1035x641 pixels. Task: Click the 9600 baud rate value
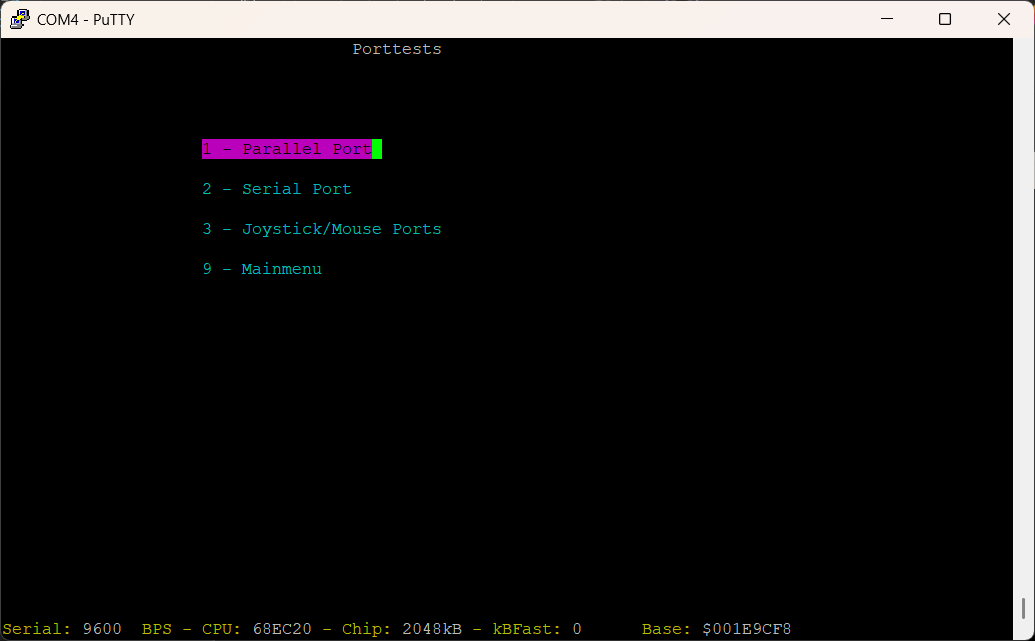pos(102,629)
